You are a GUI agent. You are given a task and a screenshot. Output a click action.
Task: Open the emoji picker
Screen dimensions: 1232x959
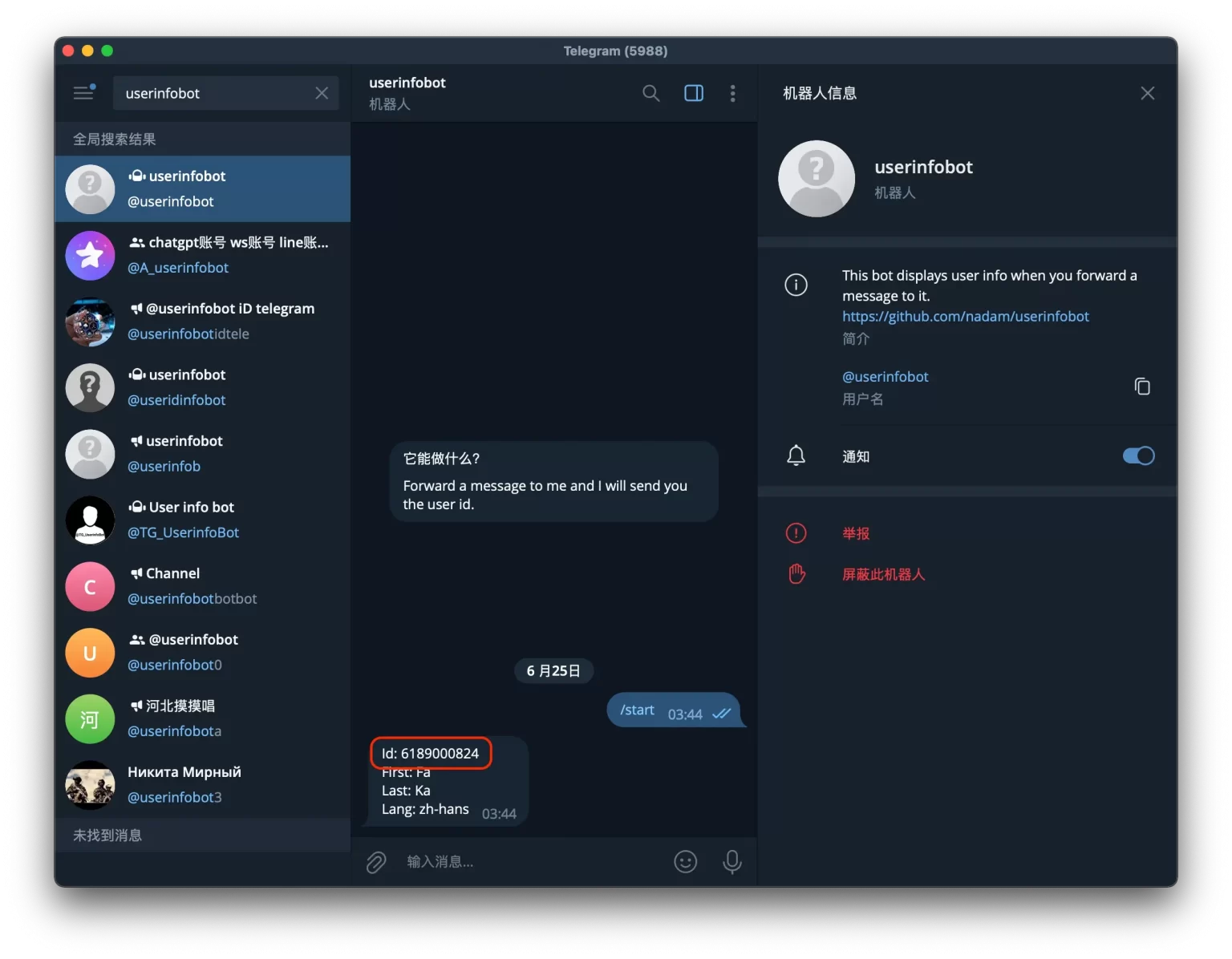coord(685,862)
